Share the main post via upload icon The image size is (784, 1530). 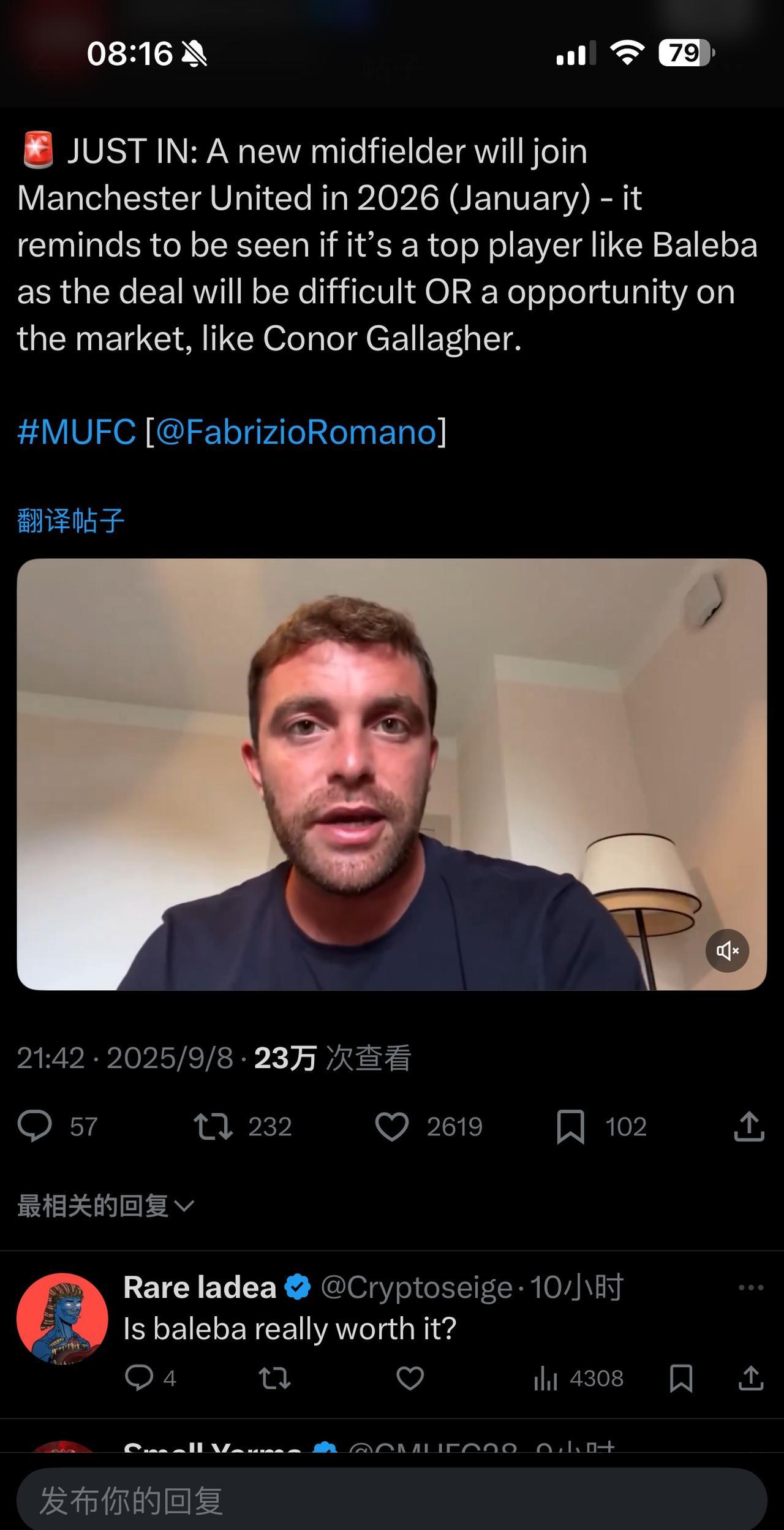point(749,1126)
